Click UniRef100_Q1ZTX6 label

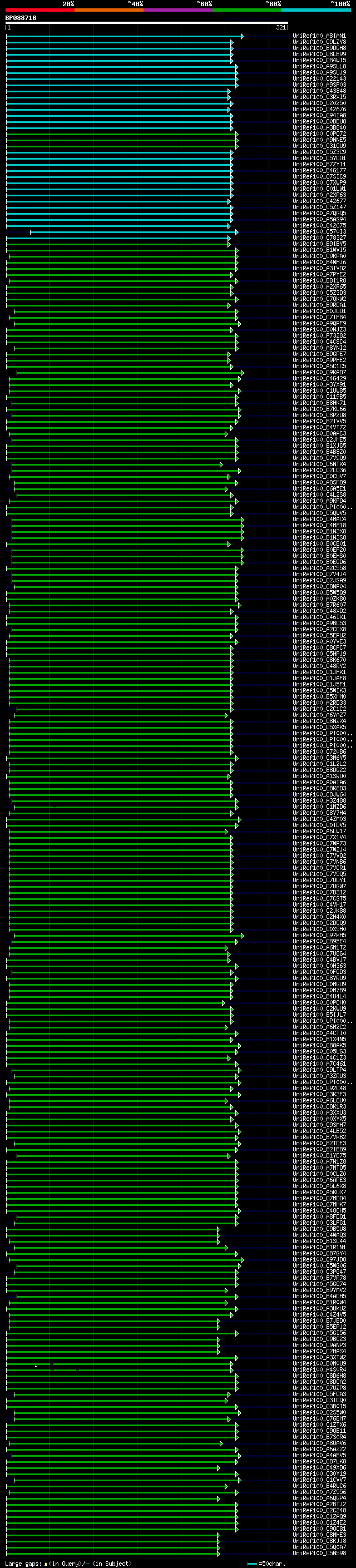point(319,1425)
